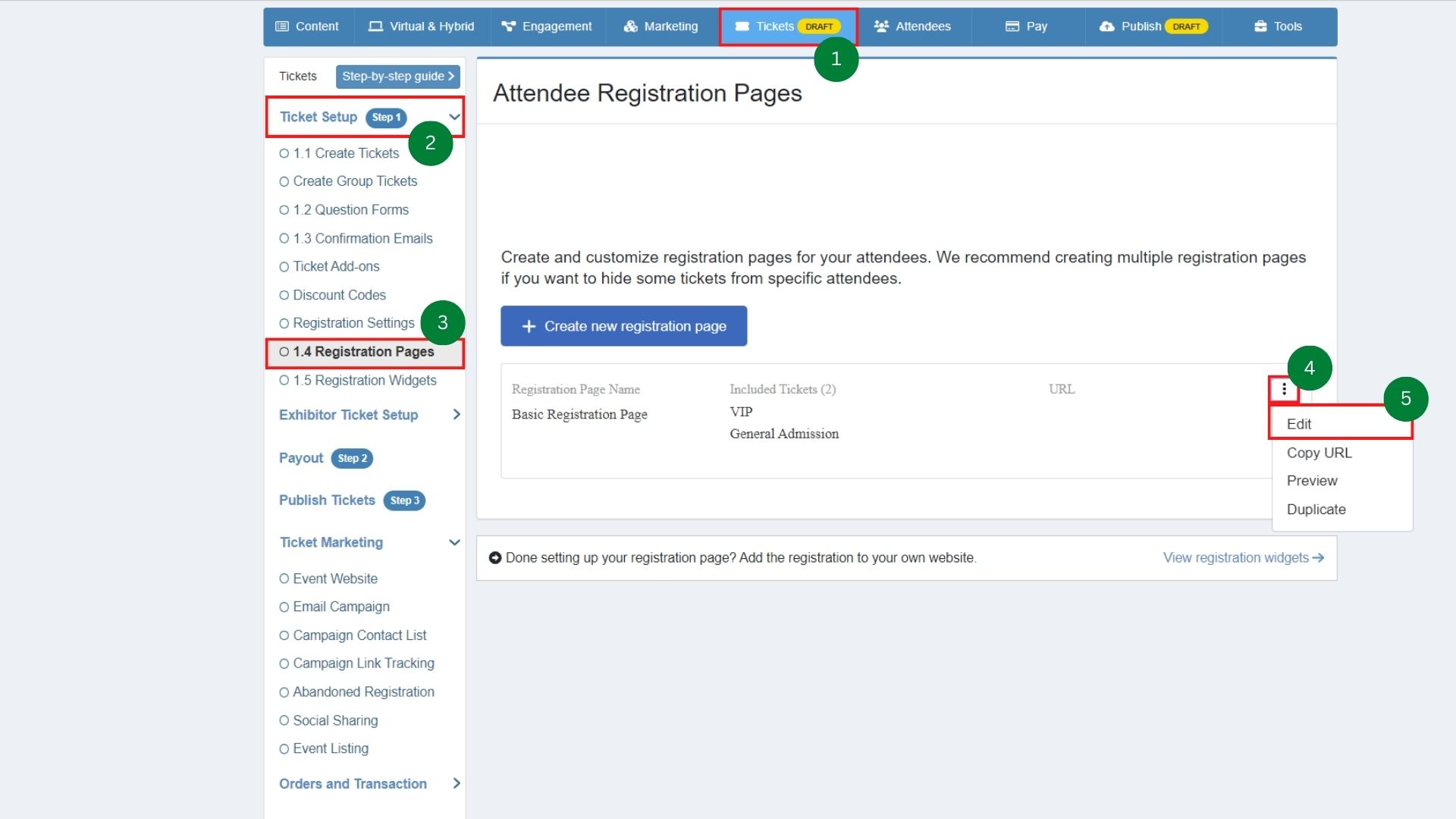Expand the Exhibitor Ticket Setup section
Viewport: 1456px width, 819px height.
[x=456, y=415]
